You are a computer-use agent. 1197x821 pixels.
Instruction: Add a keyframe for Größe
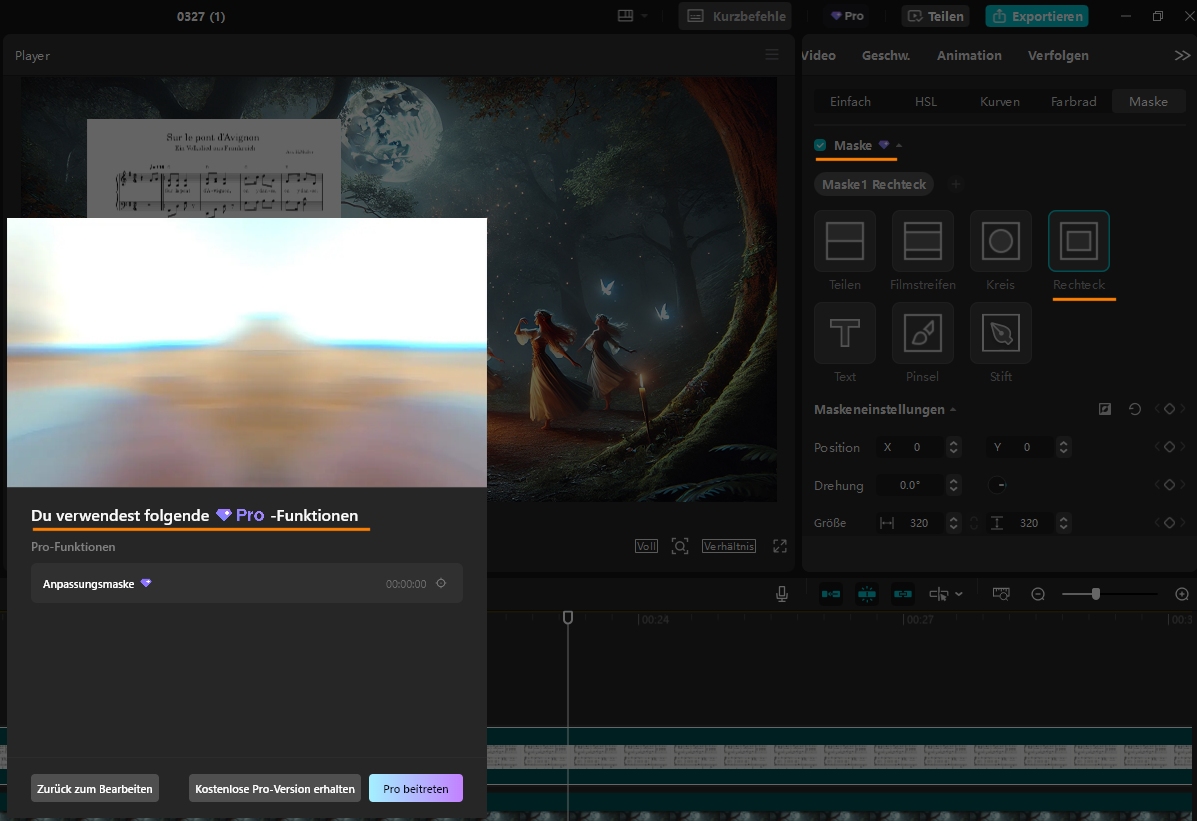coord(1169,522)
